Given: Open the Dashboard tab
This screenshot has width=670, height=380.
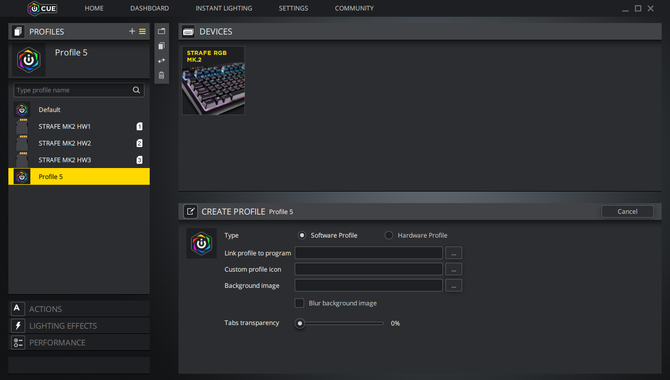Looking at the screenshot, I should coord(150,8).
